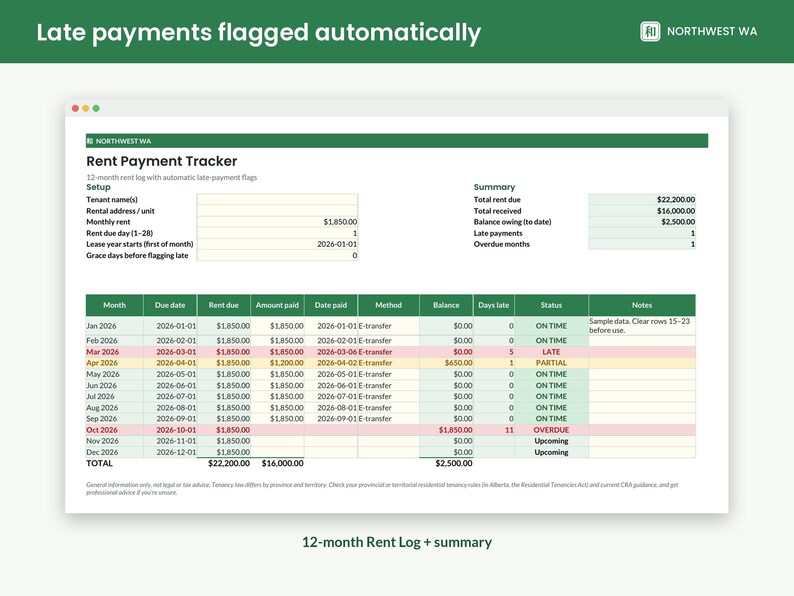Viewport: 794px width, 596px height.
Task: Click the TOTAL row label
Action: coord(100,463)
